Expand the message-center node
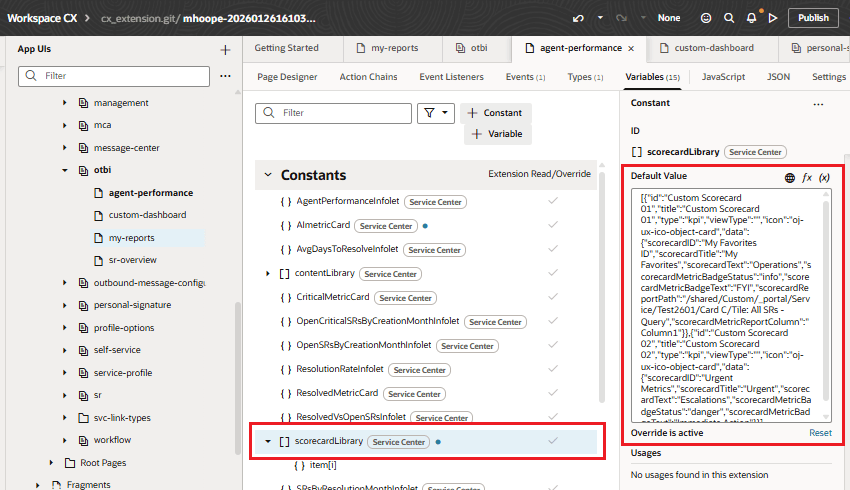This screenshot has width=850, height=490. (65, 147)
